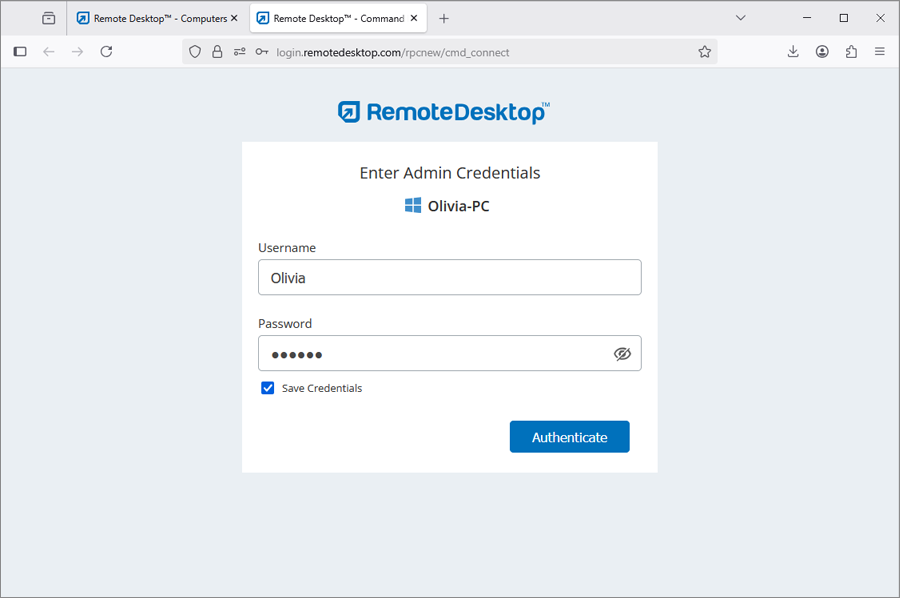
Task: Toggle the browser sidebar
Action: tap(20, 52)
